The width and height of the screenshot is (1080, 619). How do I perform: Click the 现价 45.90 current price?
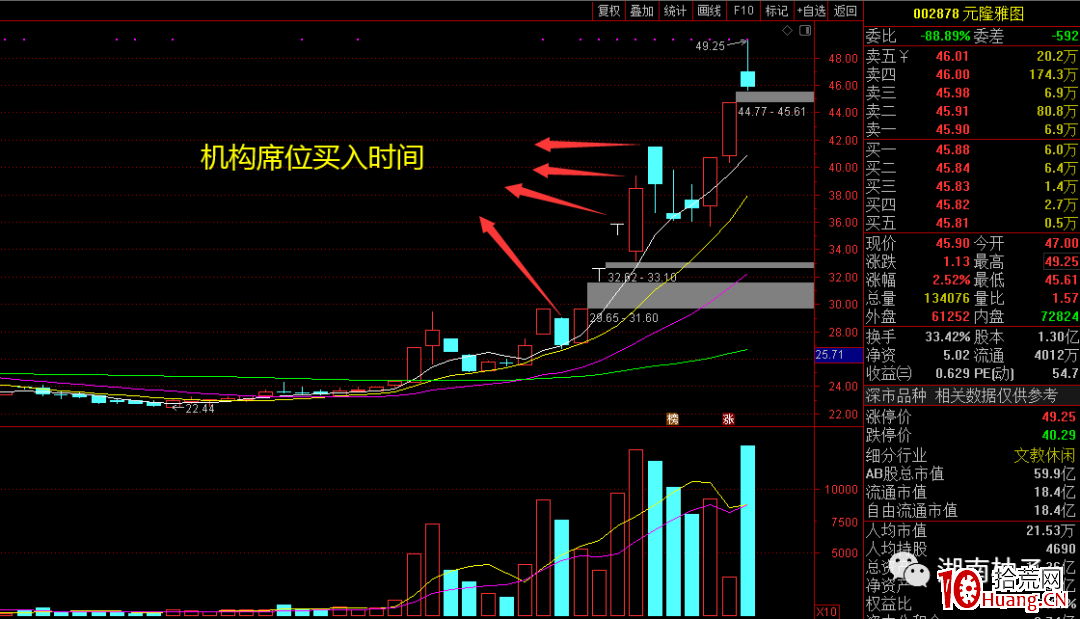[x=953, y=243]
